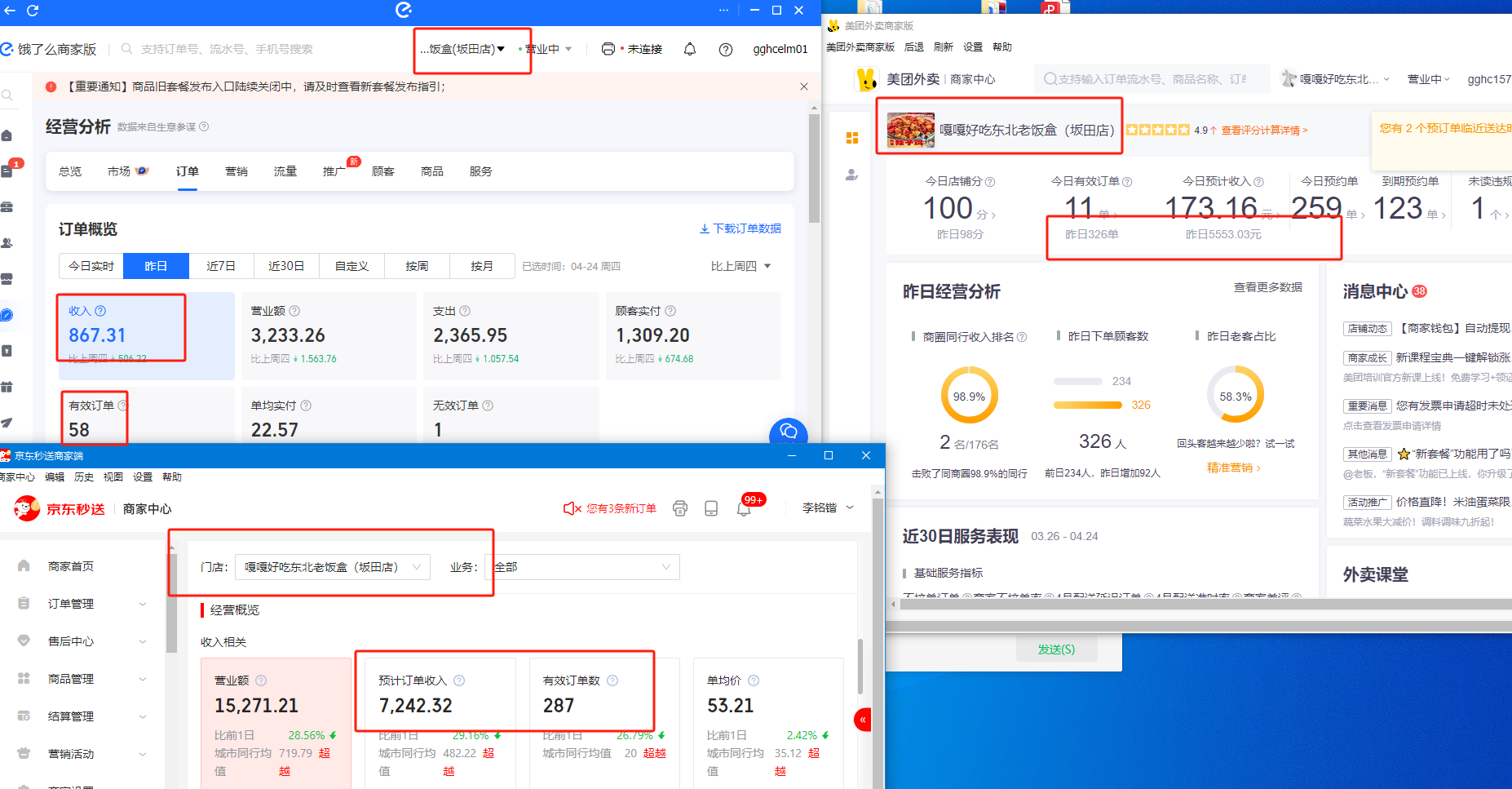Click the blue chat bubble floating button
The image size is (1512, 789).
click(789, 432)
